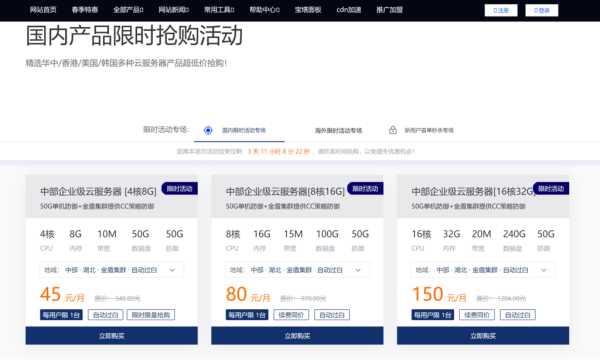Click the 15M 带宽 spec value
Screen dimensions: 600x360
pyautogui.click(x=293, y=234)
